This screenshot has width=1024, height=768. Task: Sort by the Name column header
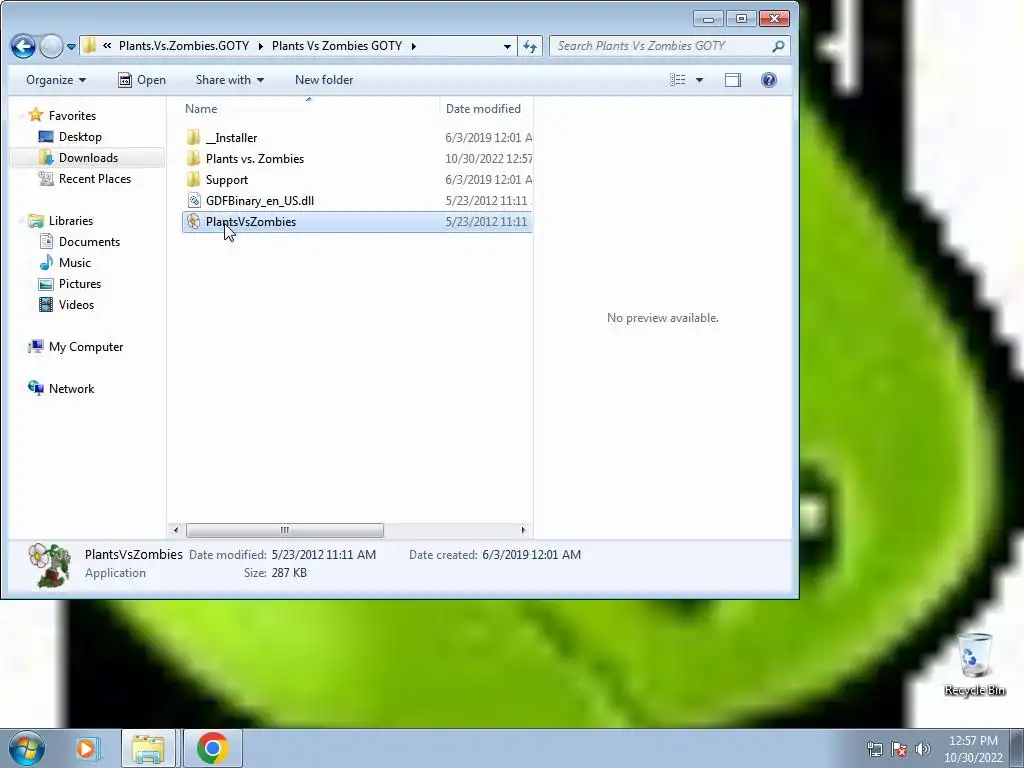coord(308,108)
